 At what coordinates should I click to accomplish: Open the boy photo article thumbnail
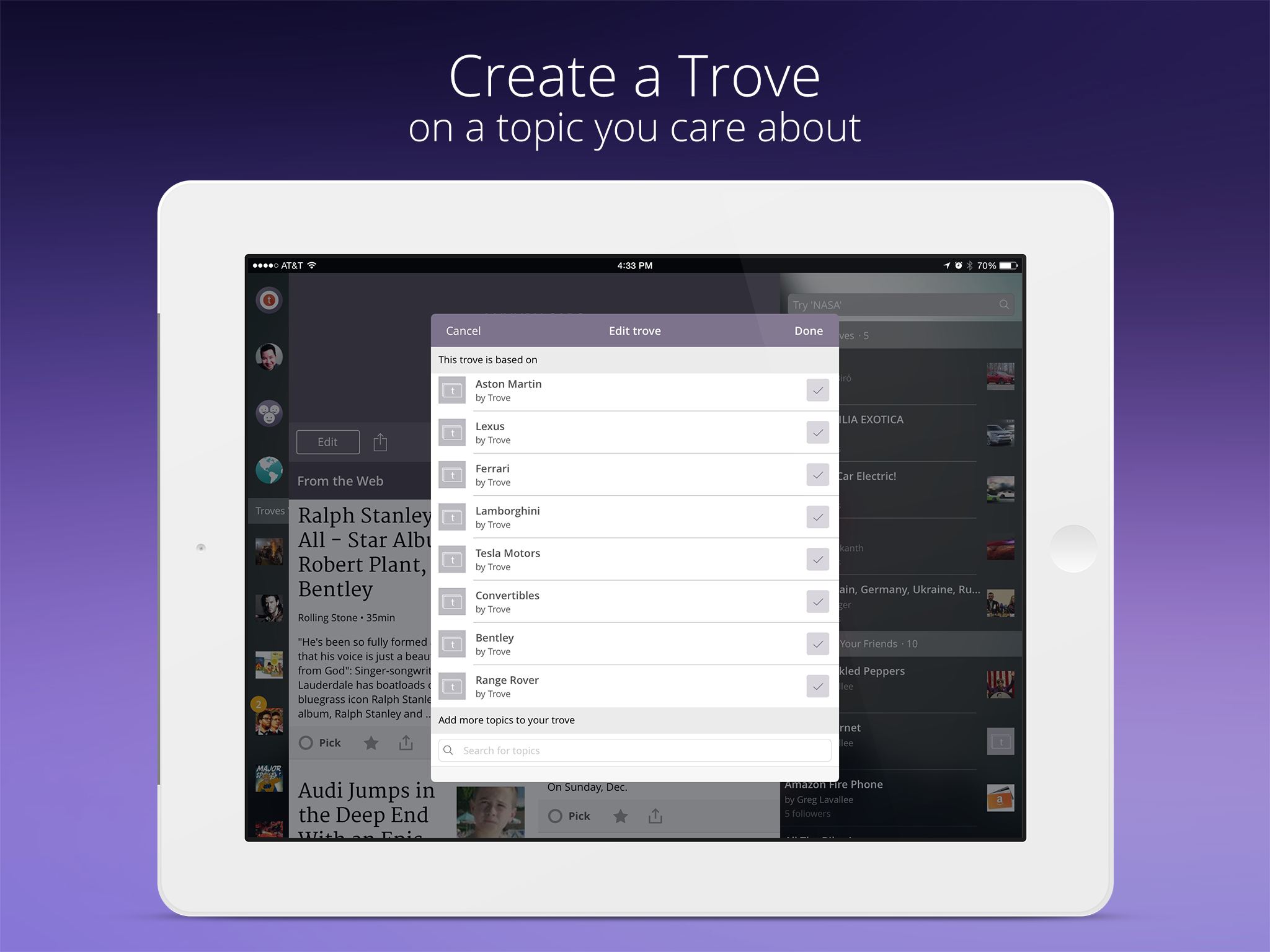[491, 812]
